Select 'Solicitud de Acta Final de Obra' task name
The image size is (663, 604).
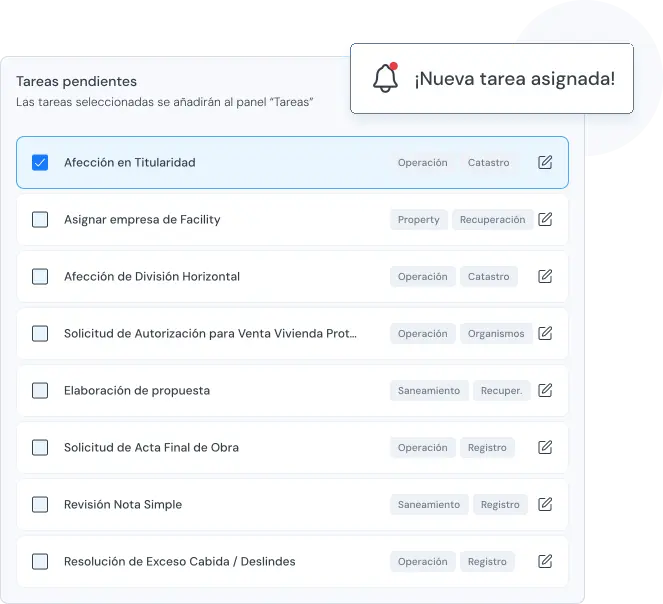point(151,448)
